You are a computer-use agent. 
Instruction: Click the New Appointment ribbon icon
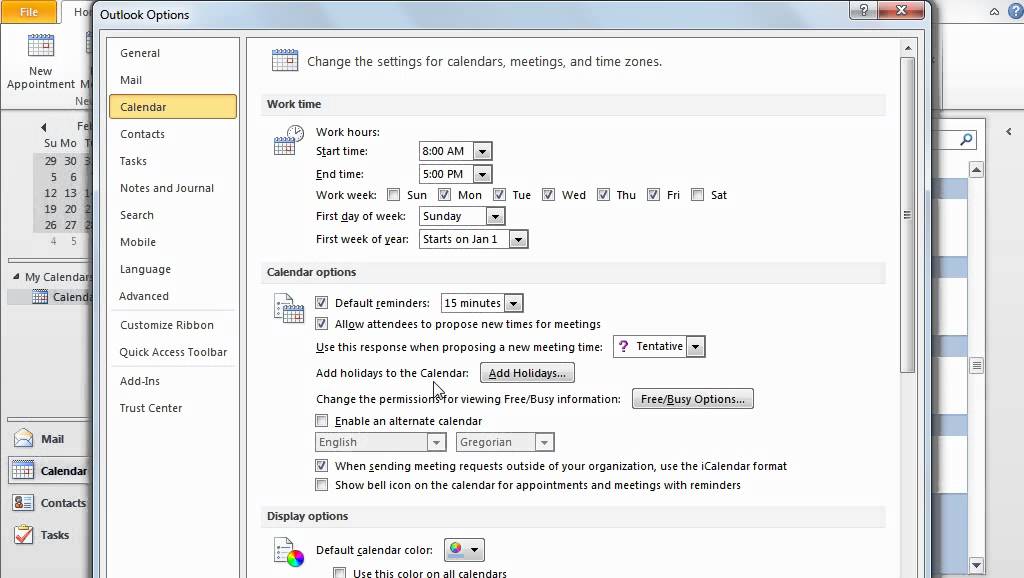40,46
